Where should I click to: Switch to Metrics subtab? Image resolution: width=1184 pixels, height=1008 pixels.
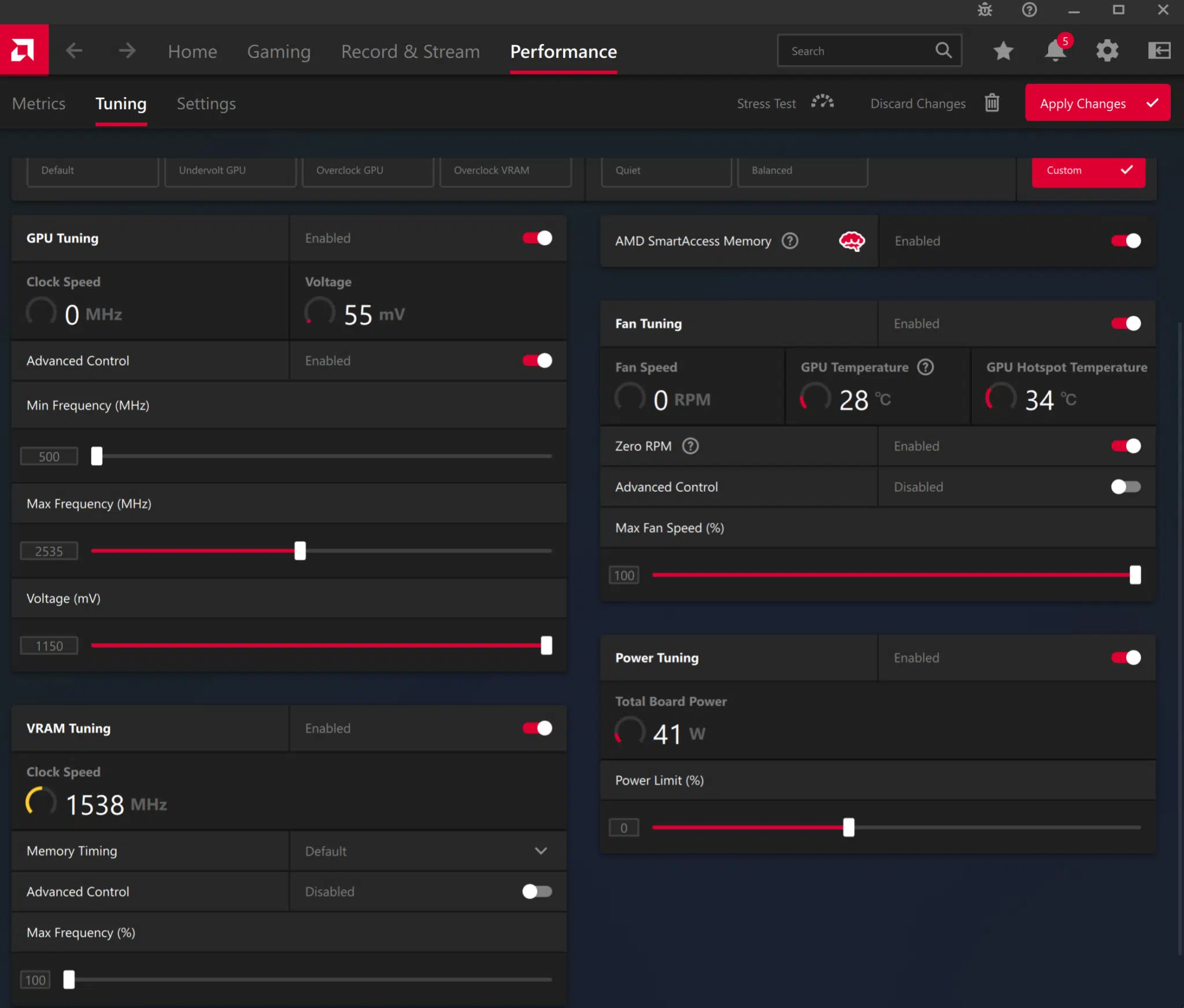(x=39, y=103)
